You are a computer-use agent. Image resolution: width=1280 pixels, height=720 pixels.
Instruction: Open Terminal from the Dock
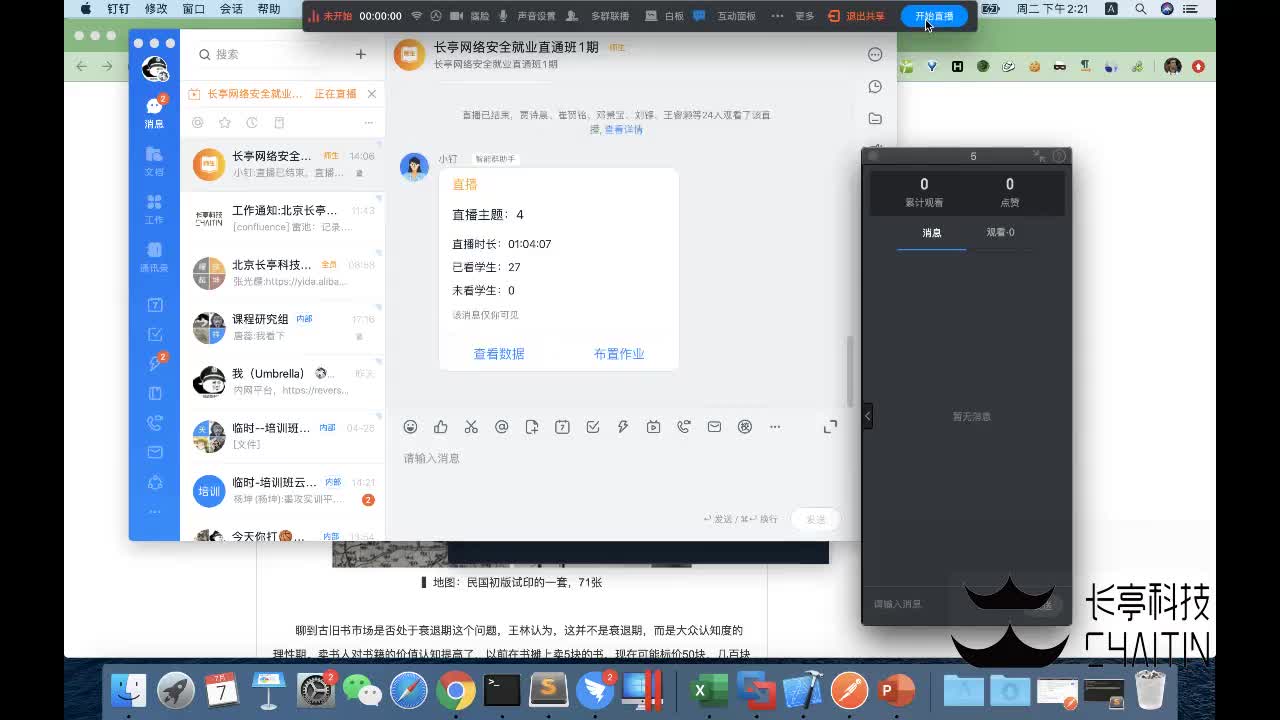[x=502, y=690]
